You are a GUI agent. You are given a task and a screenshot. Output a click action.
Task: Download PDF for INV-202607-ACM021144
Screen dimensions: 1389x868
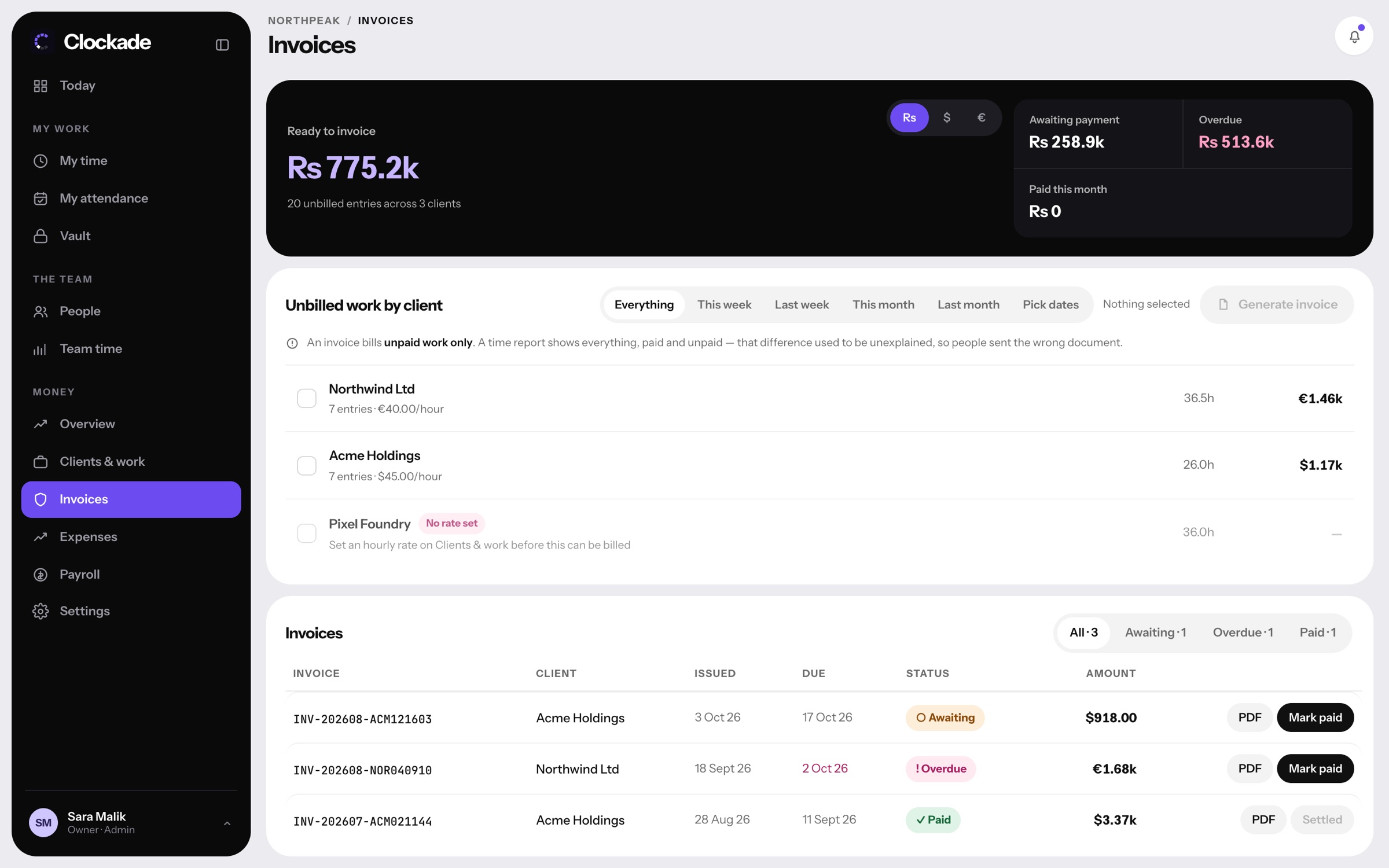coord(1263,819)
